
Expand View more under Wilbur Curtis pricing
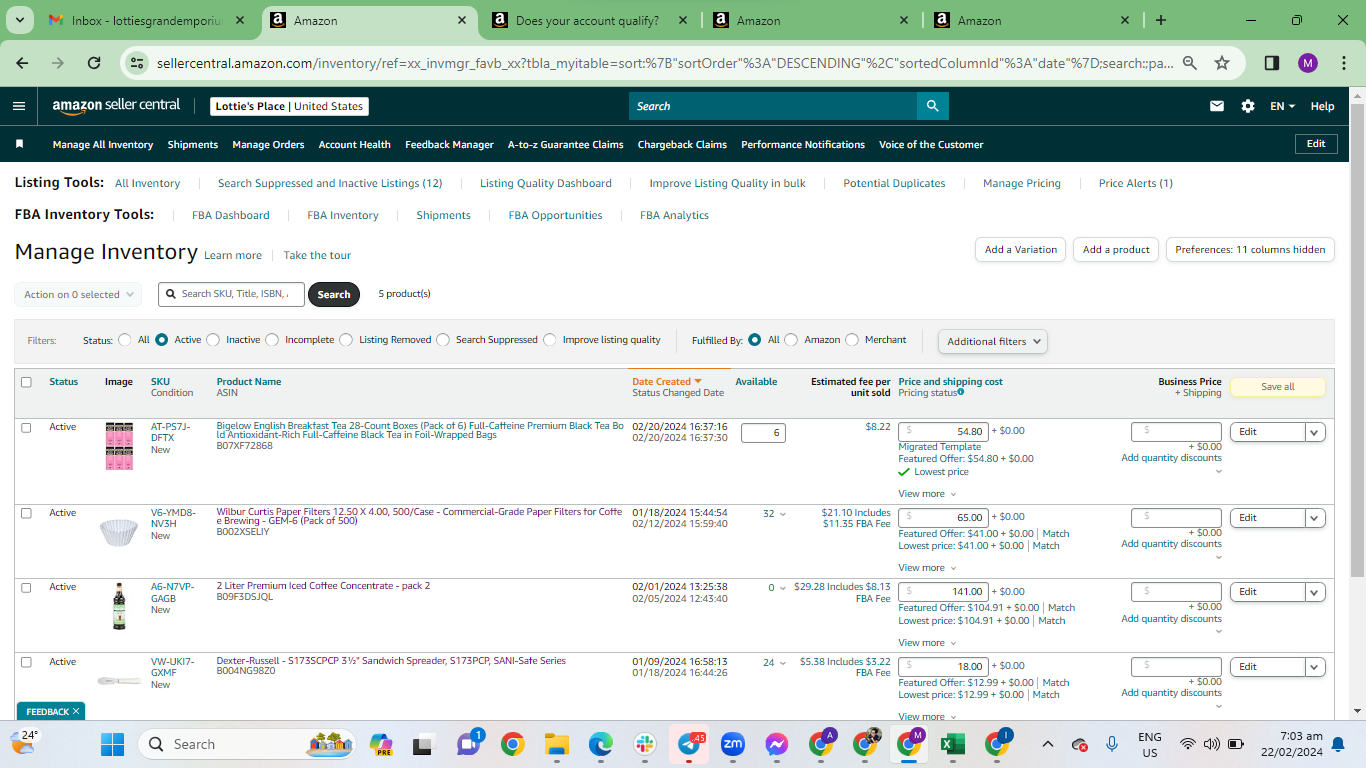[927, 568]
